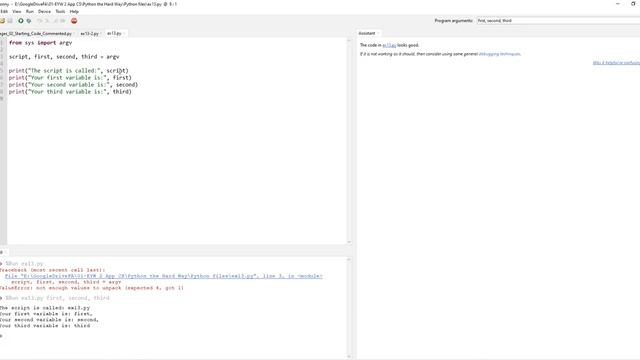Open the Device menu
Viewport: 640px width, 360px height.
[x=44, y=11]
